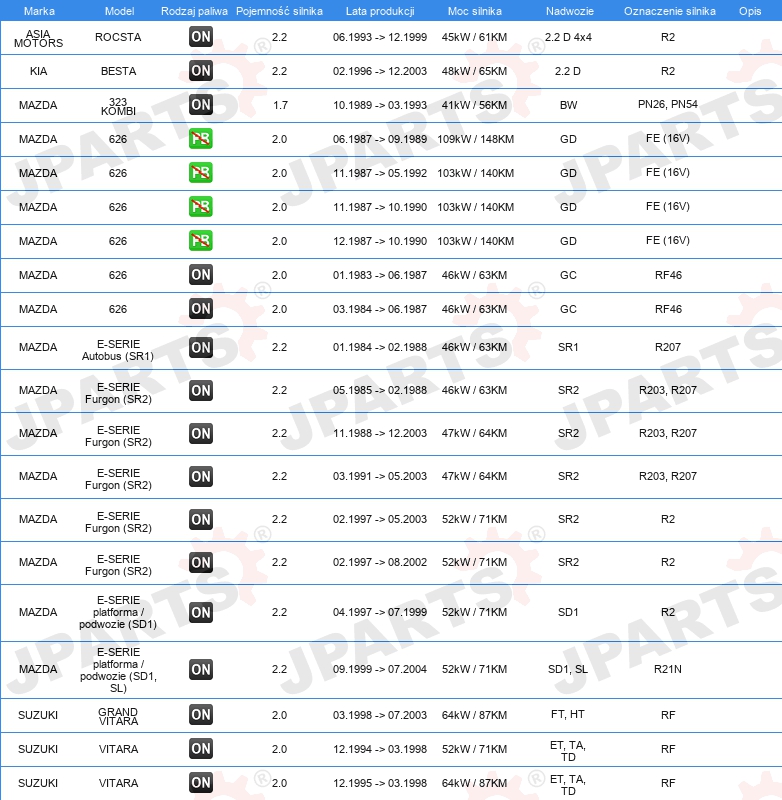Select the GRAND VITARA model cell
The height and width of the screenshot is (800, 782).
pyautogui.click(x=118, y=716)
